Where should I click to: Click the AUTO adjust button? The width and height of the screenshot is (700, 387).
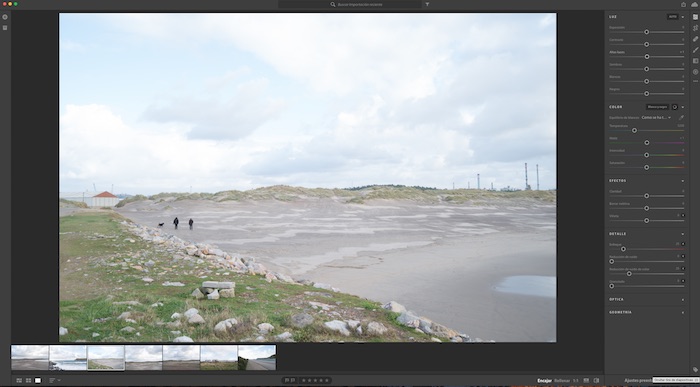point(672,17)
